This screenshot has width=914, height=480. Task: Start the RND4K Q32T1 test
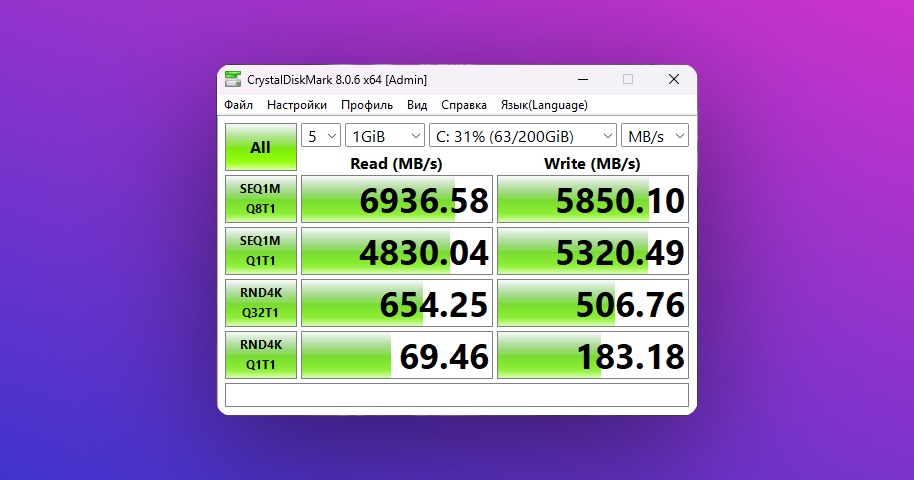(x=261, y=303)
